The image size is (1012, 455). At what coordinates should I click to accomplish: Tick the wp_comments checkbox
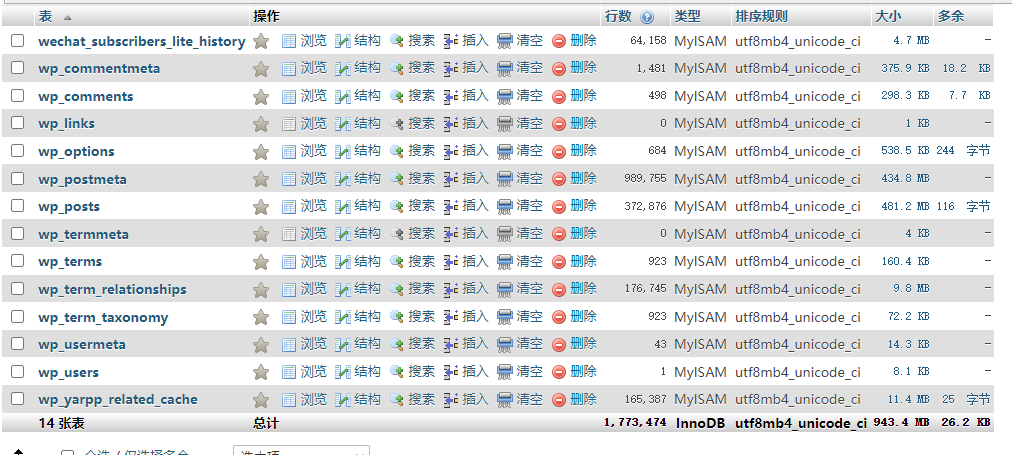17,96
